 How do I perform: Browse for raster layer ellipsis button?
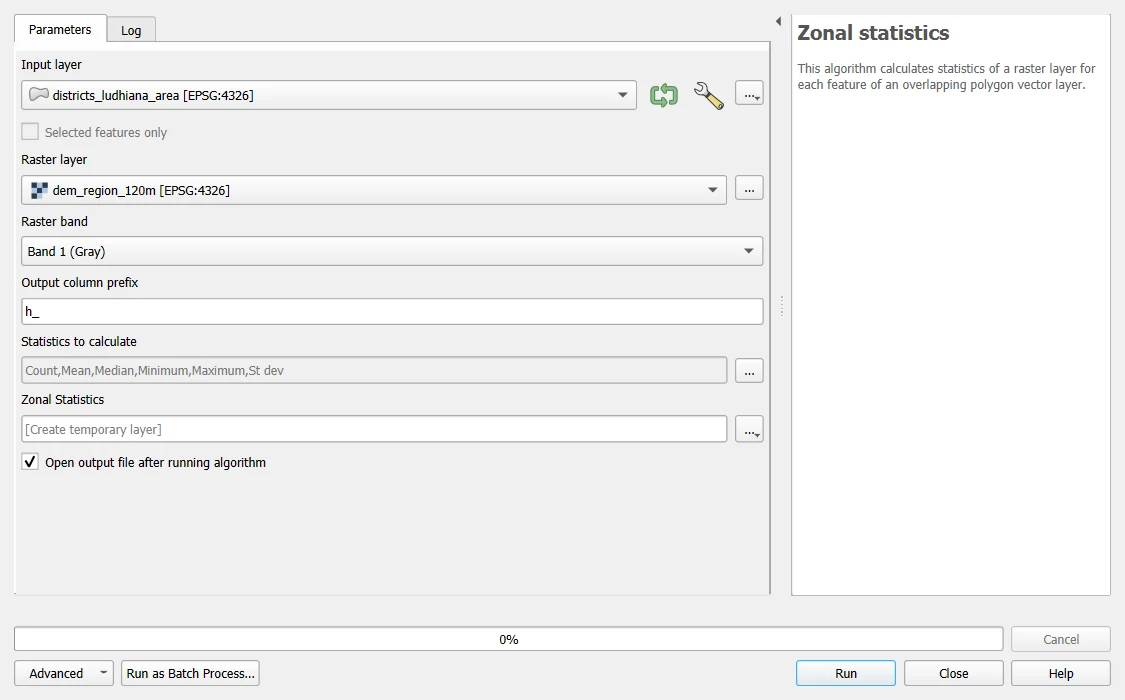[749, 189]
